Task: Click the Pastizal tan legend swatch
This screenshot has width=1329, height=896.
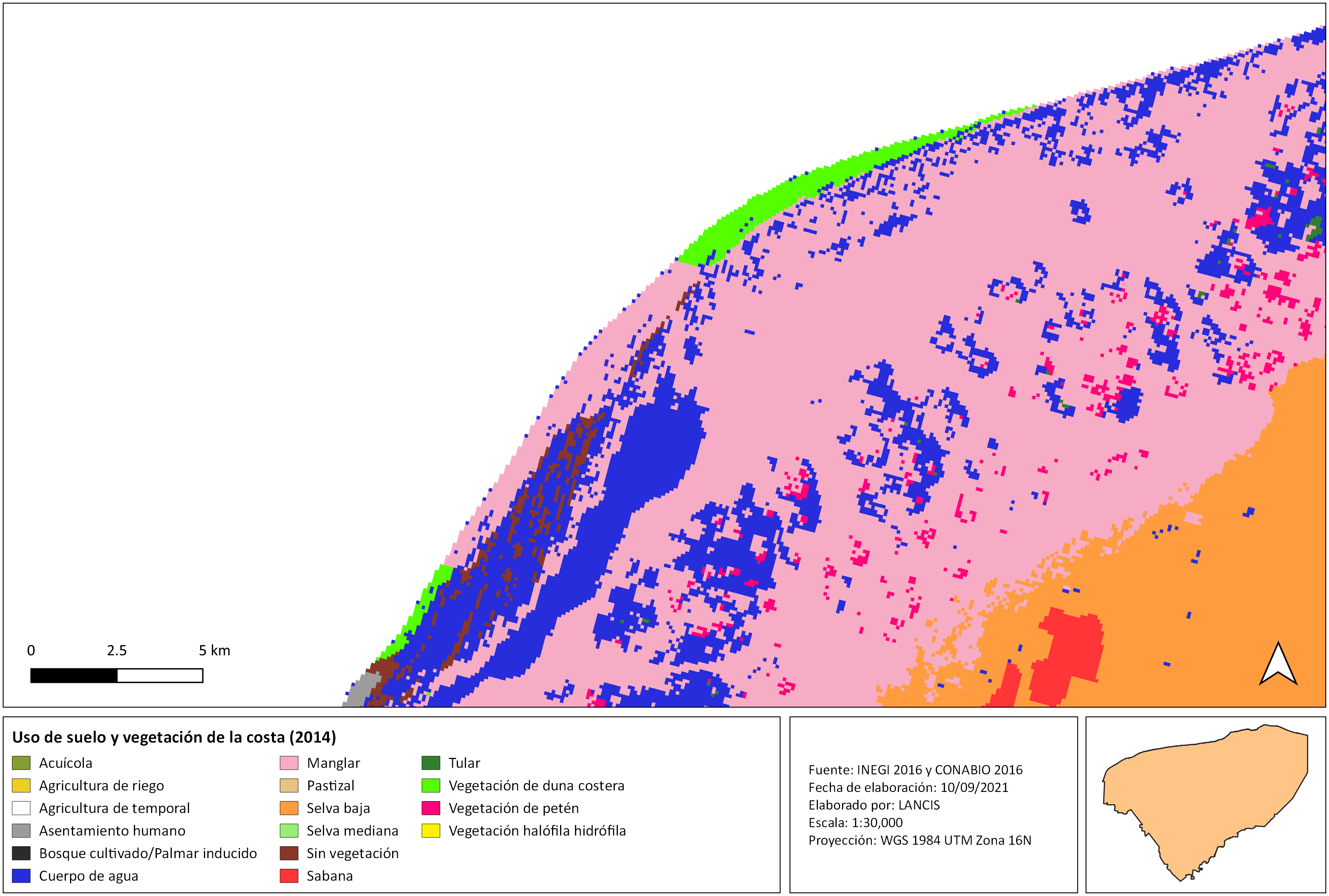Action: coord(289,786)
